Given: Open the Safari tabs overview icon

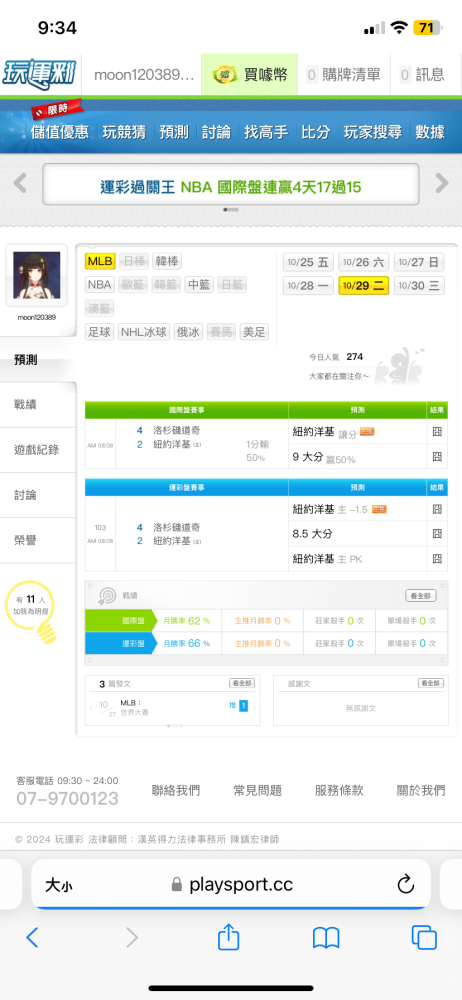Looking at the screenshot, I should coord(424,937).
